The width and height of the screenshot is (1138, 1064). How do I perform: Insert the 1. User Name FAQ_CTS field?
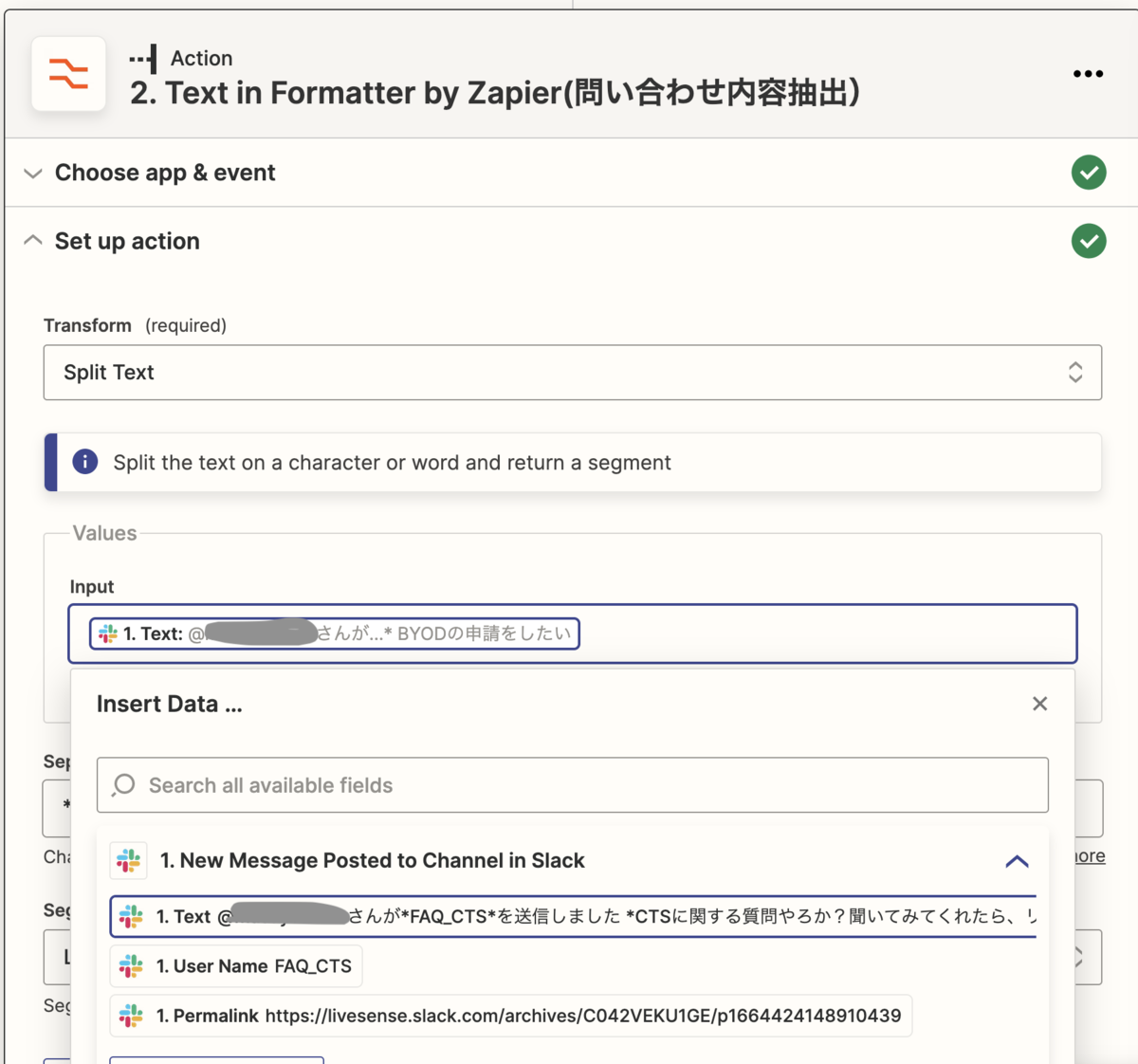click(x=236, y=966)
